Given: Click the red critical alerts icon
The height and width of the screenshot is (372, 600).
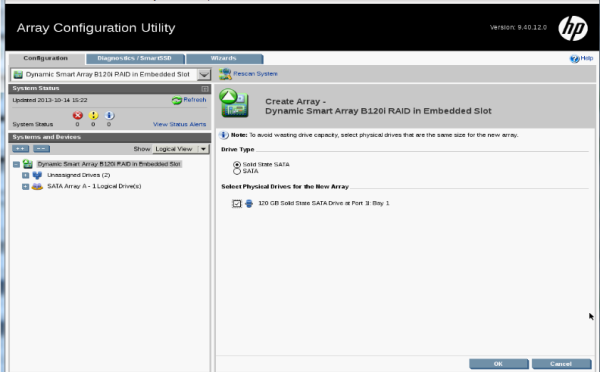Looking at the screenshot, I should [x=78, y=115].
